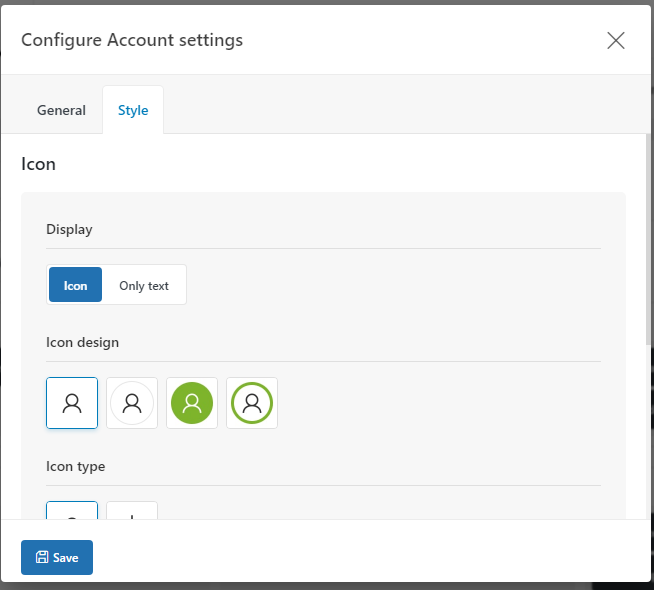Click the empty grey tab bar area
Screen dimensions: 654x590
pyautogui.click(x=405, y=104)
